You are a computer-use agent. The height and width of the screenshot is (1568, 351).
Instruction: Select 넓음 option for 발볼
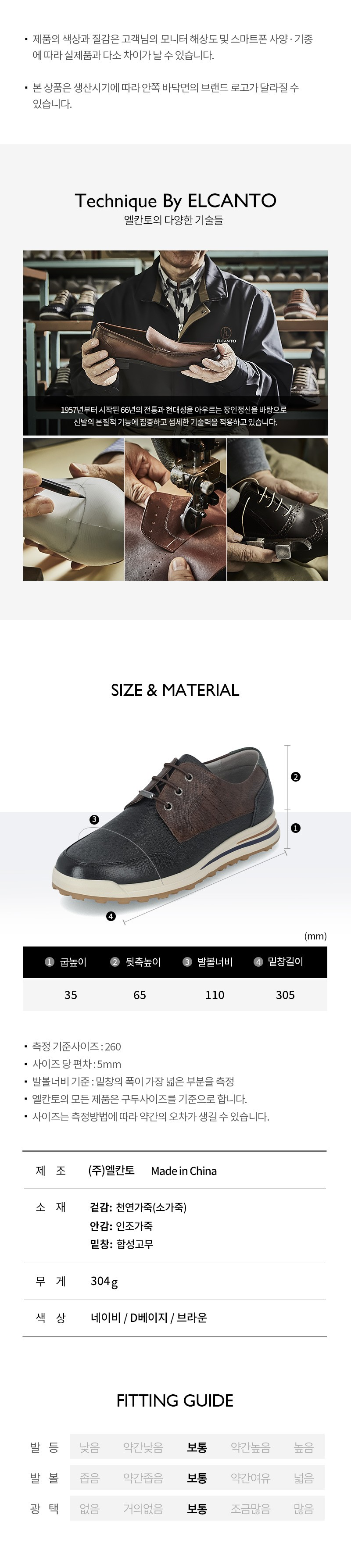pyautogui.click(x=304, y=1478)
